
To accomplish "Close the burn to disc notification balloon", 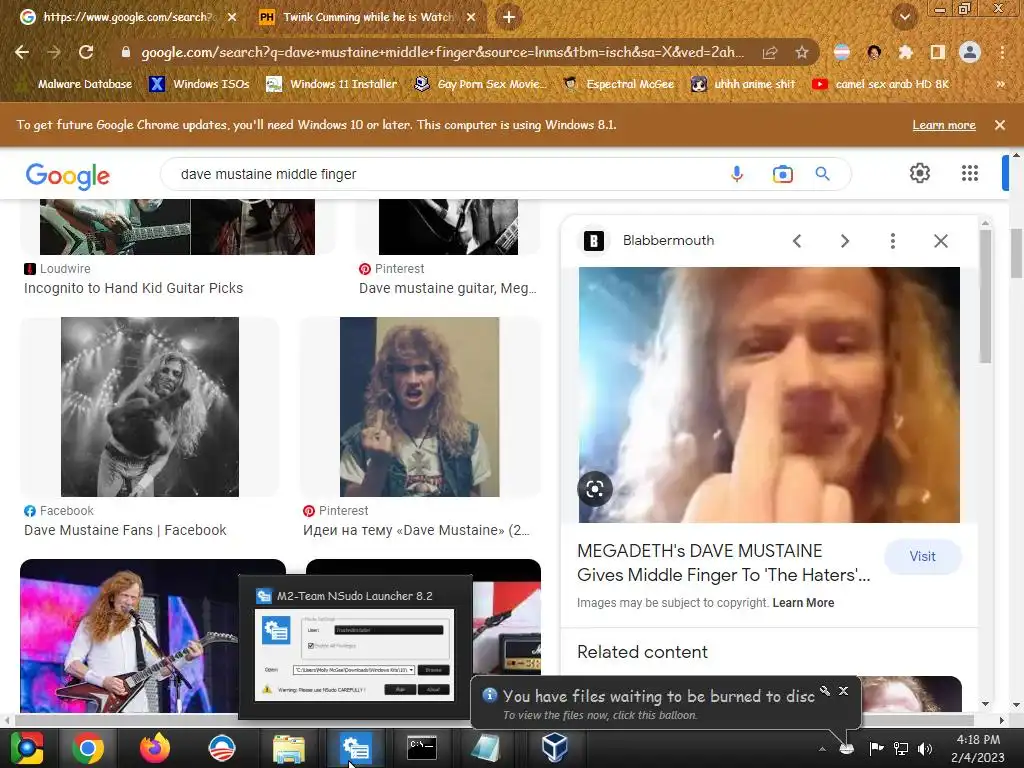I will (844, 690).
